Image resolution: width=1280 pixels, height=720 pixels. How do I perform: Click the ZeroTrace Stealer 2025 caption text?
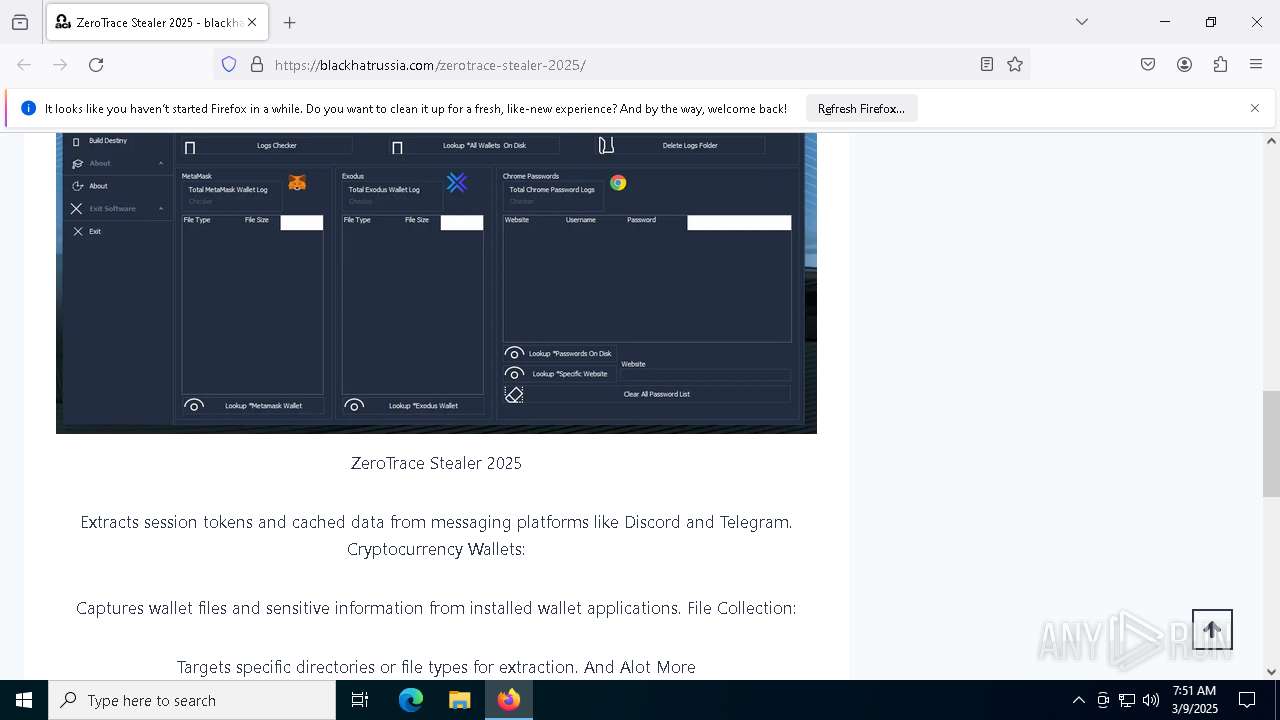tap(436, 463)
